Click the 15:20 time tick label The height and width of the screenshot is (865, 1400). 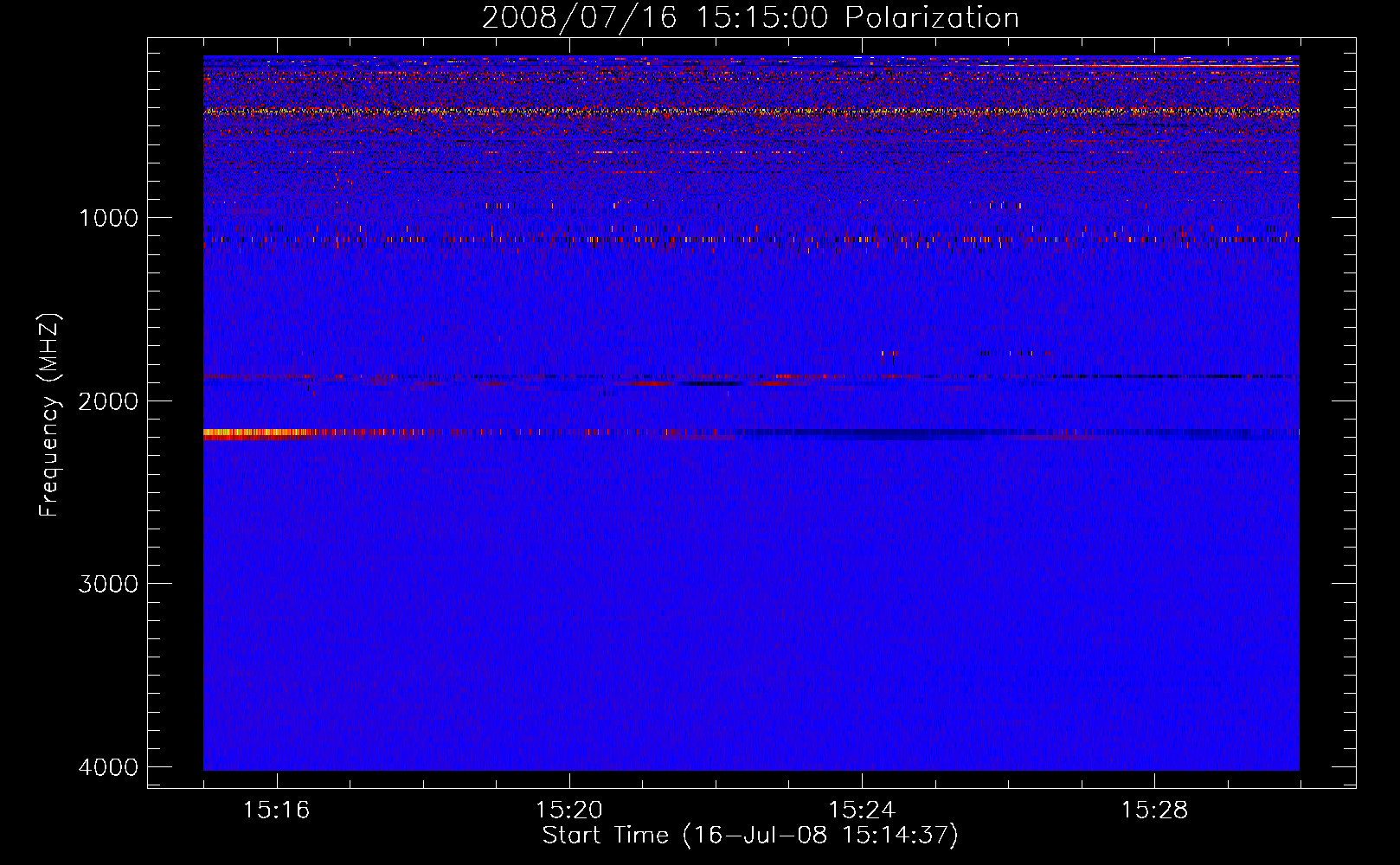click(x=569, y=810)
